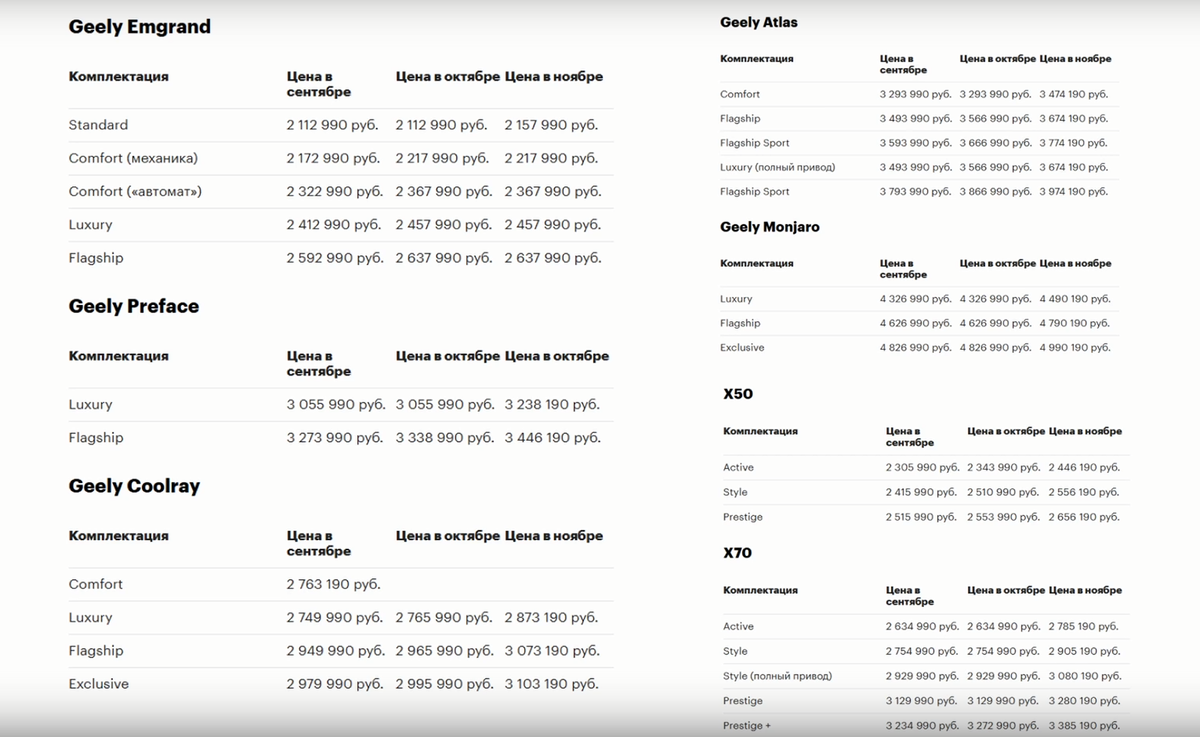The height and width of the screenshot is (737, 1200).
Task: Click X50 Active September price "2 305 990 руб."
Action: click(922, 467)
